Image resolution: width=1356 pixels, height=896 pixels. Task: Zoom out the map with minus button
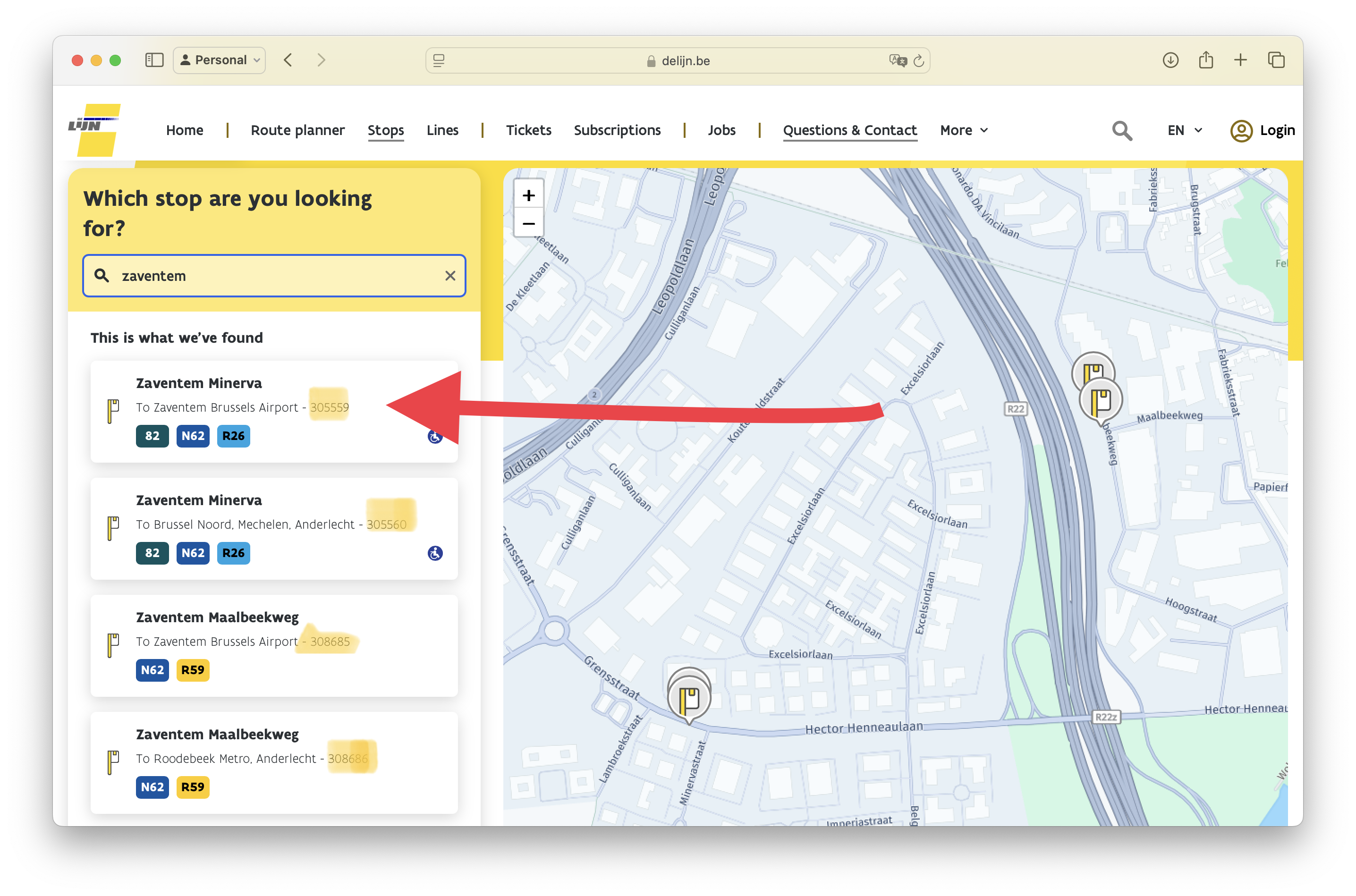(x=529, y=223)
